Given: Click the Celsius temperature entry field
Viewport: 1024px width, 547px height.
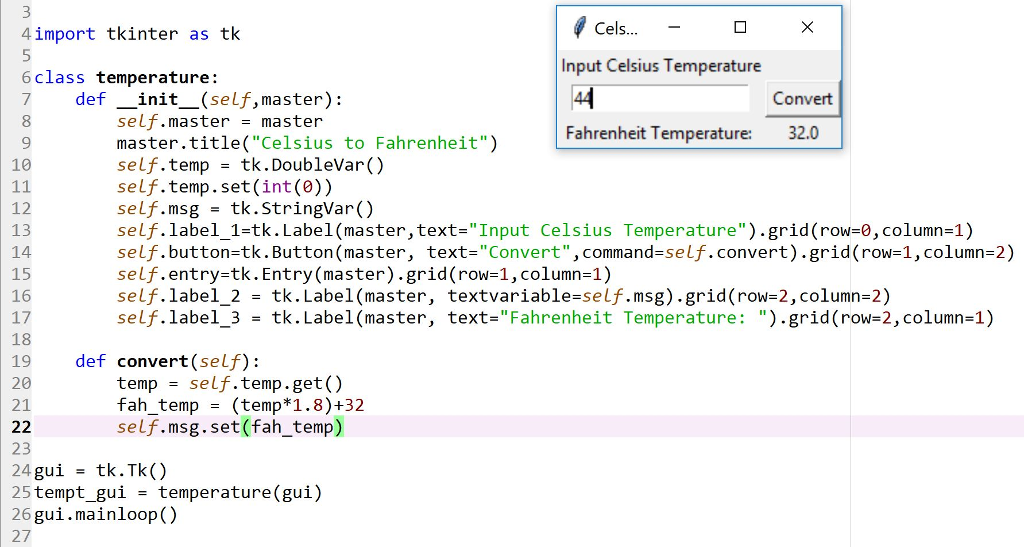Looking at the screenshot, I should point(660,99).
